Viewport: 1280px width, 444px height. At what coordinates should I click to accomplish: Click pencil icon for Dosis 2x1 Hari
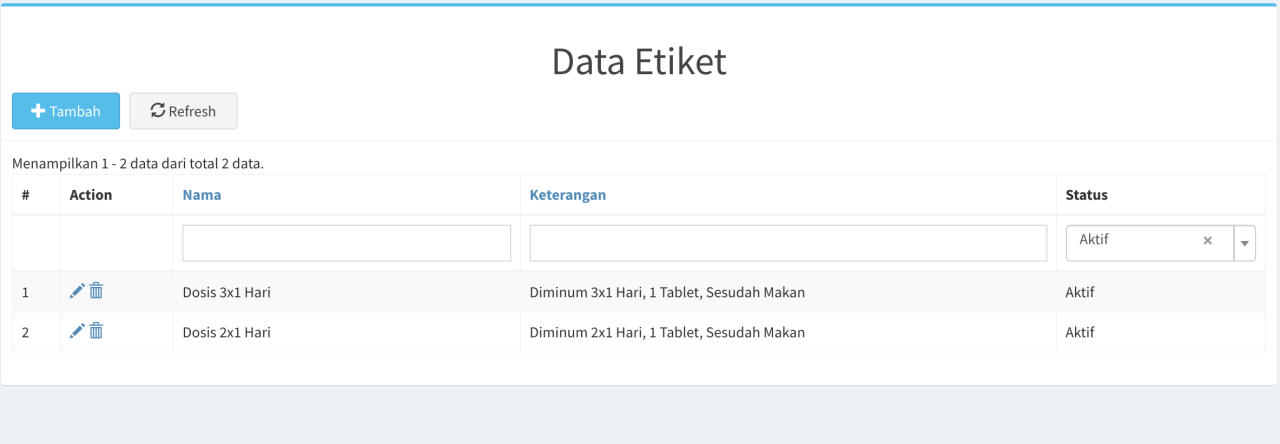[77, 331]
